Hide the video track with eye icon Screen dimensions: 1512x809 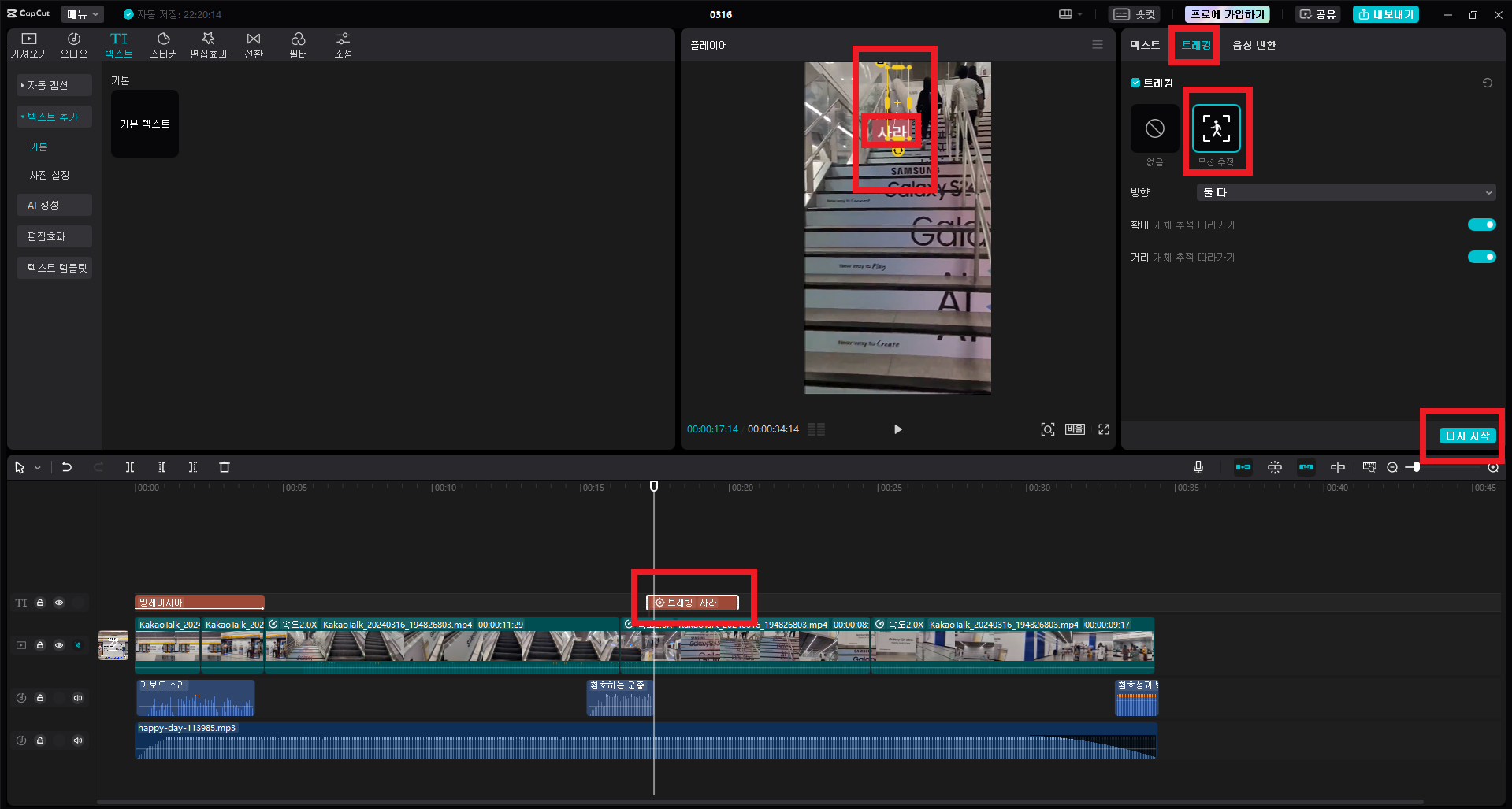pos(59,645)
